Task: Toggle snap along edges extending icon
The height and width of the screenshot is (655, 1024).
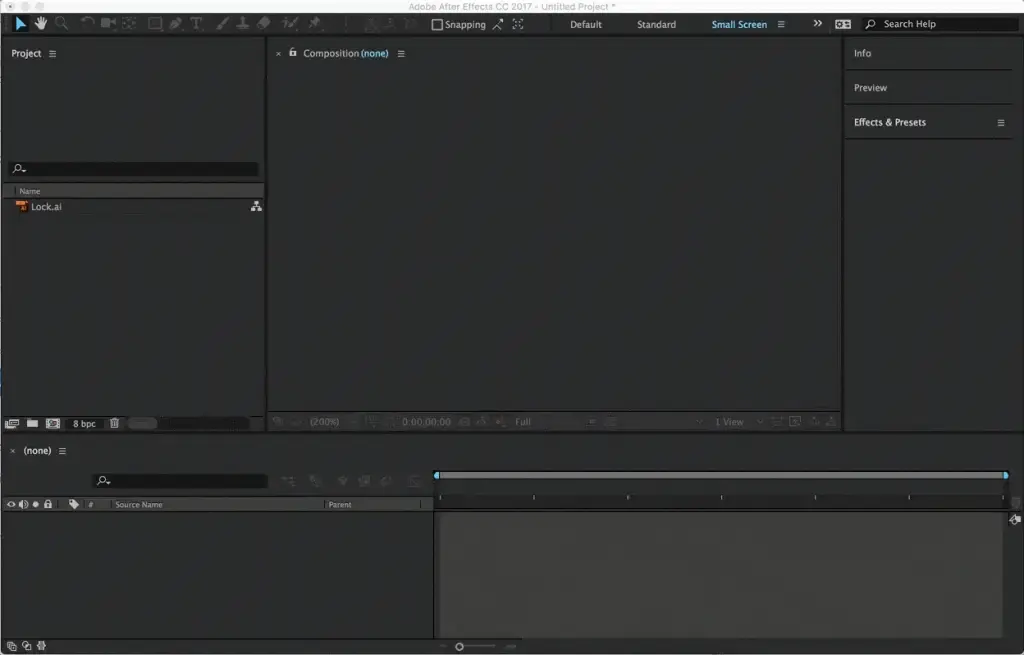Action: click(x=498, y=24)
